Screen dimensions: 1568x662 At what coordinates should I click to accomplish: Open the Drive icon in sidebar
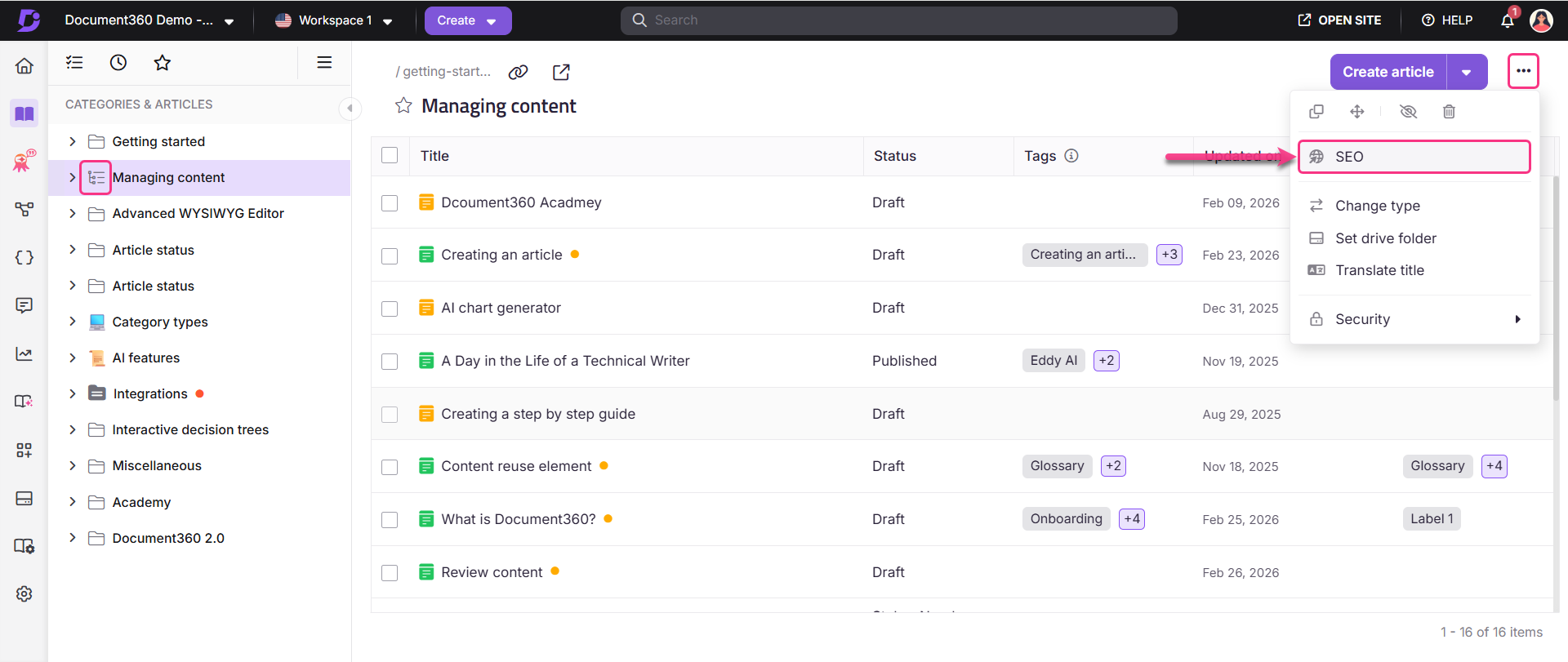coord(24,498)
